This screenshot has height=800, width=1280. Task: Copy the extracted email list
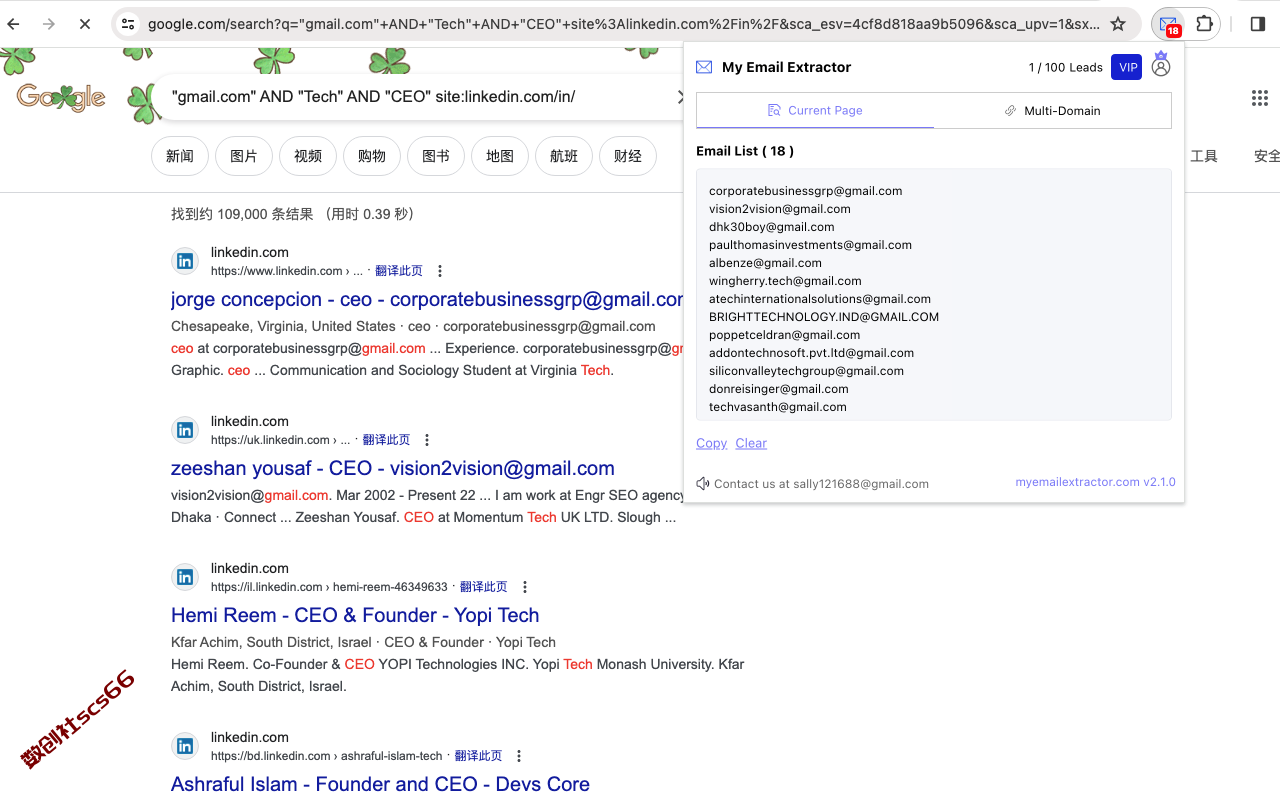tap(711, 443)
